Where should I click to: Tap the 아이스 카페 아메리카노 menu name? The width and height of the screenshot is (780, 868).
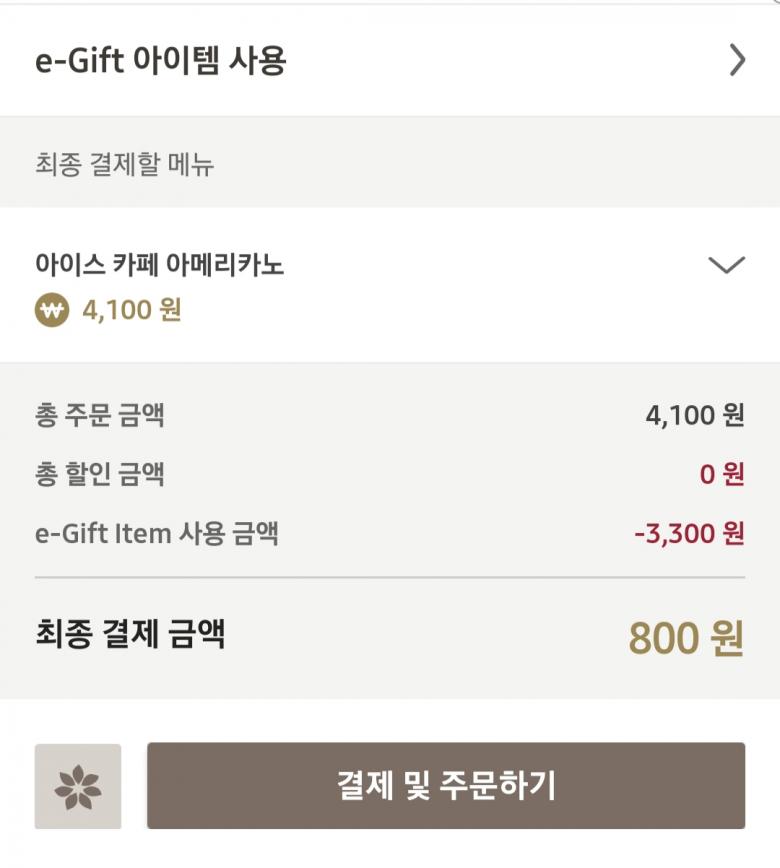160,265
